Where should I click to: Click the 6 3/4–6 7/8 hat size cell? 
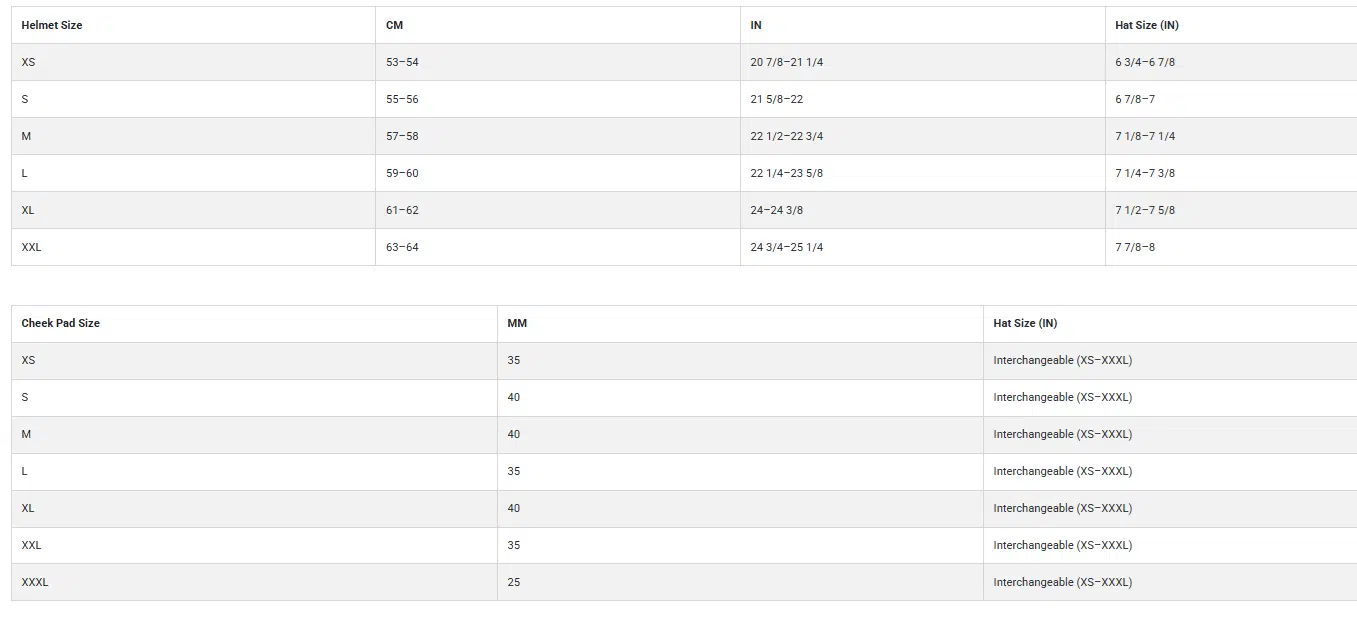[1145, 62]
